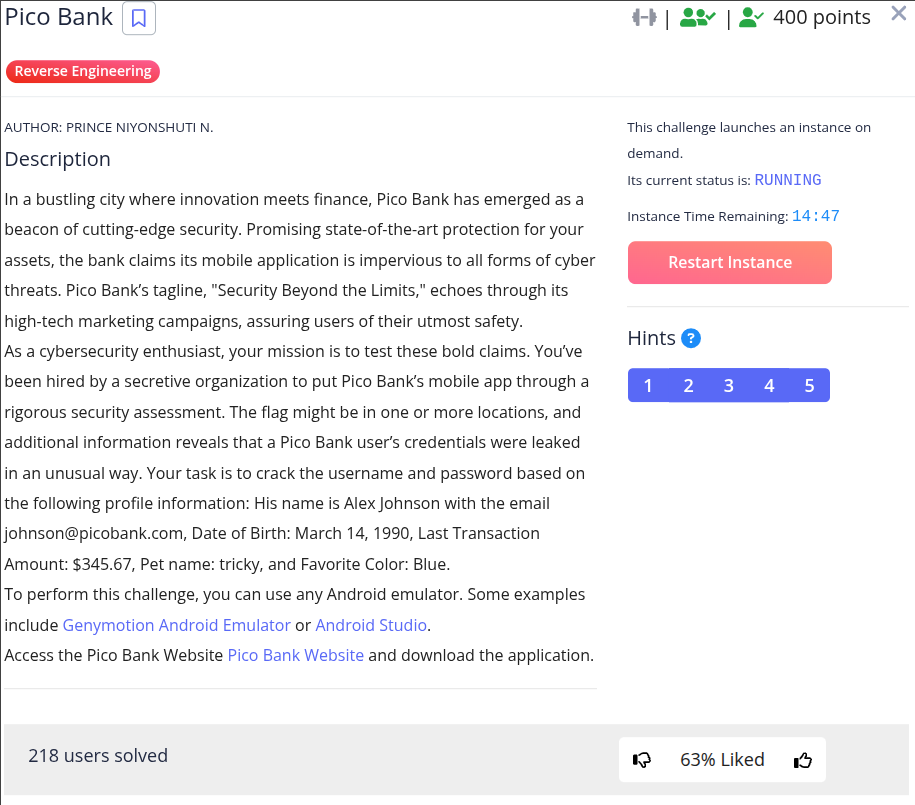915x805 pixels.
Task: Open the Genymotion Android Emulator link
Action: pyautogui.click(x=176, y=625)
